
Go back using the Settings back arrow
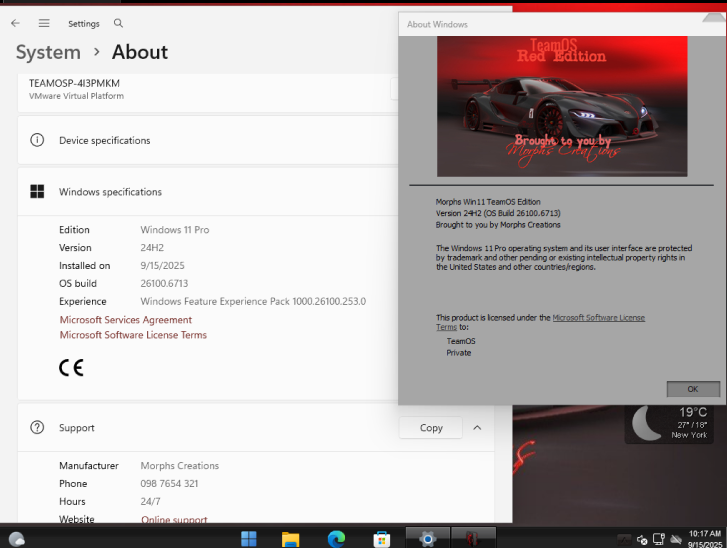(x=15, y=23)
